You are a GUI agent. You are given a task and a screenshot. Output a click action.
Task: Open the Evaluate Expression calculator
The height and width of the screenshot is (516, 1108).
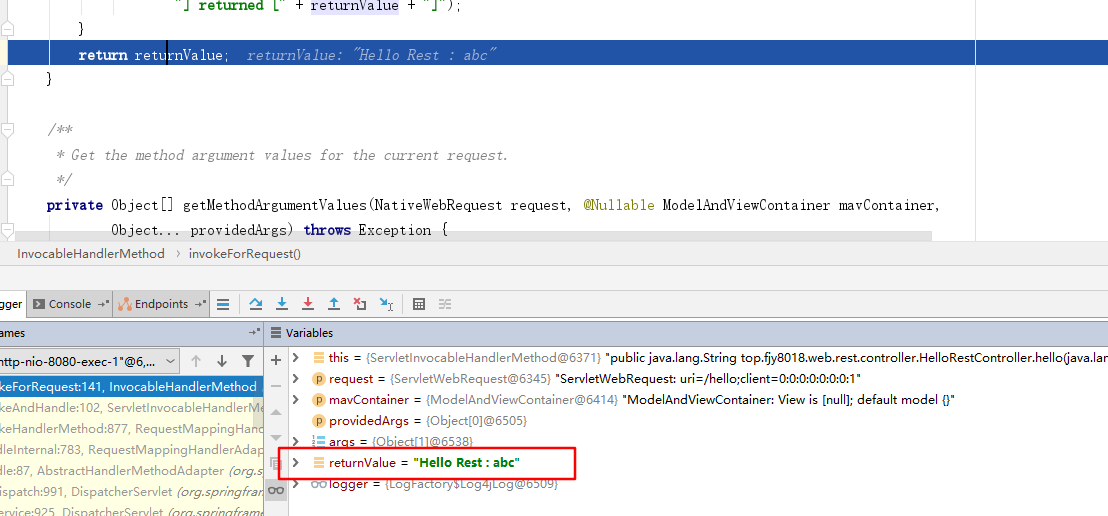419,304
